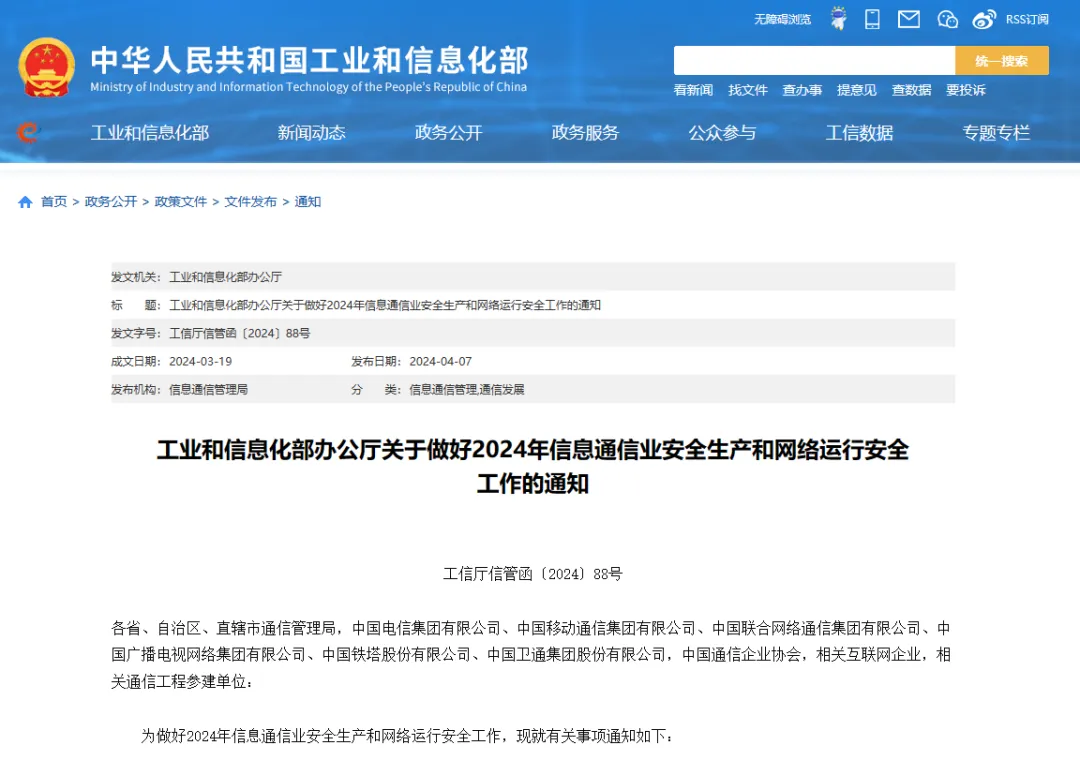The height and width of the screenshot is (775, 1080).
Task: Select 政务公开 in main navigation bar
Action: coord(448,133)
